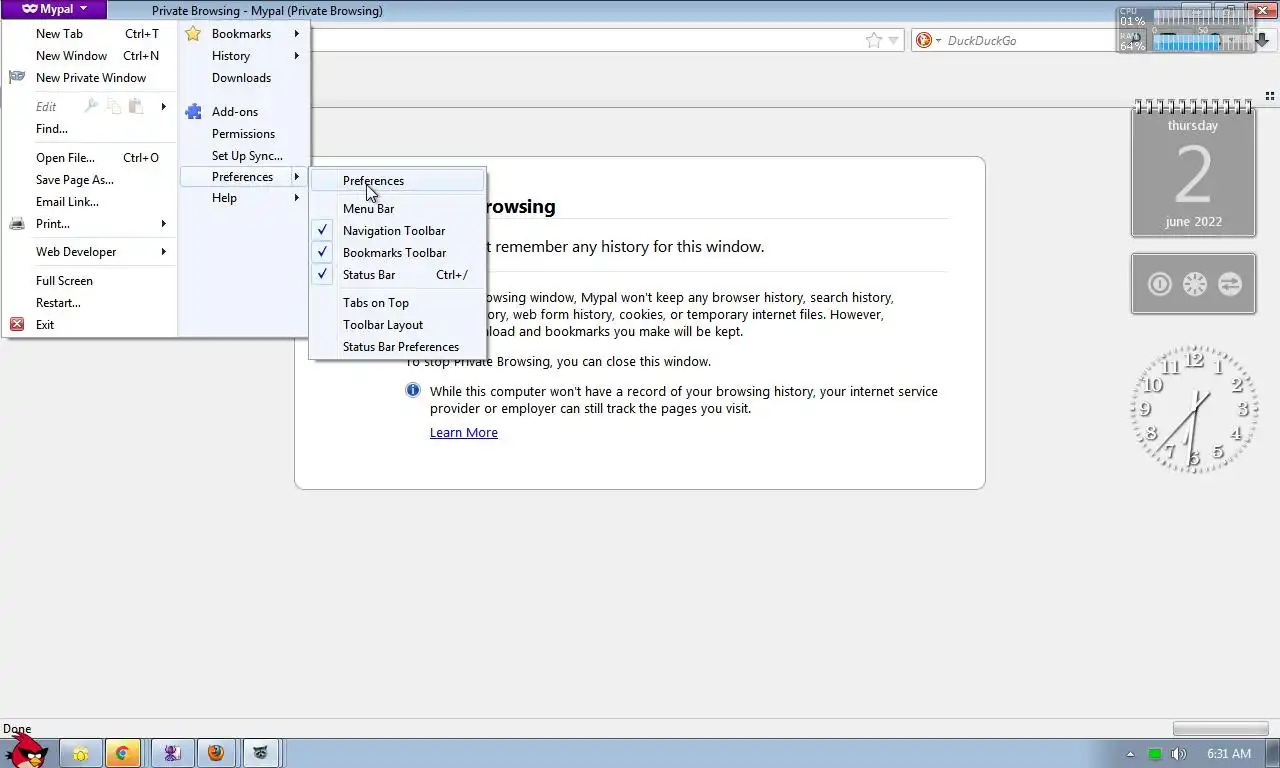Choose Email Link... from the menu

pos(89,202)
